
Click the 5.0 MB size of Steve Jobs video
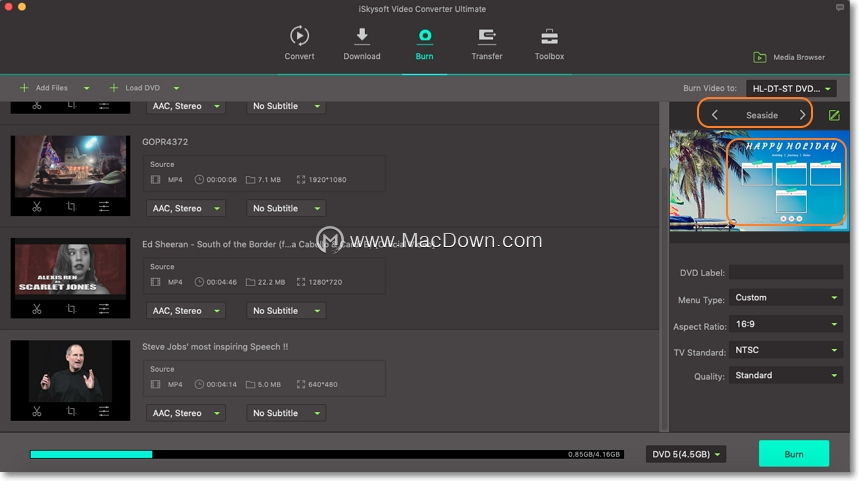[269, 385]
